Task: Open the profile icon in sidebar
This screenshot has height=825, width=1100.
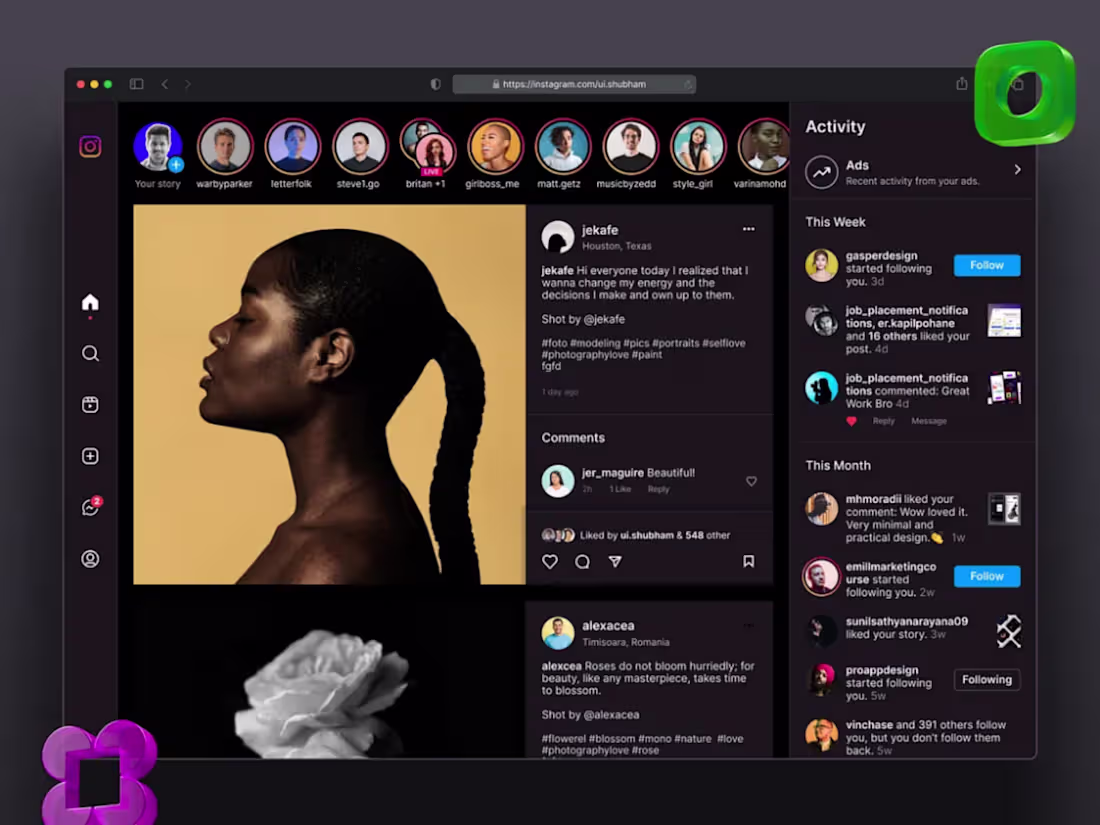Action: pos(90,558)
